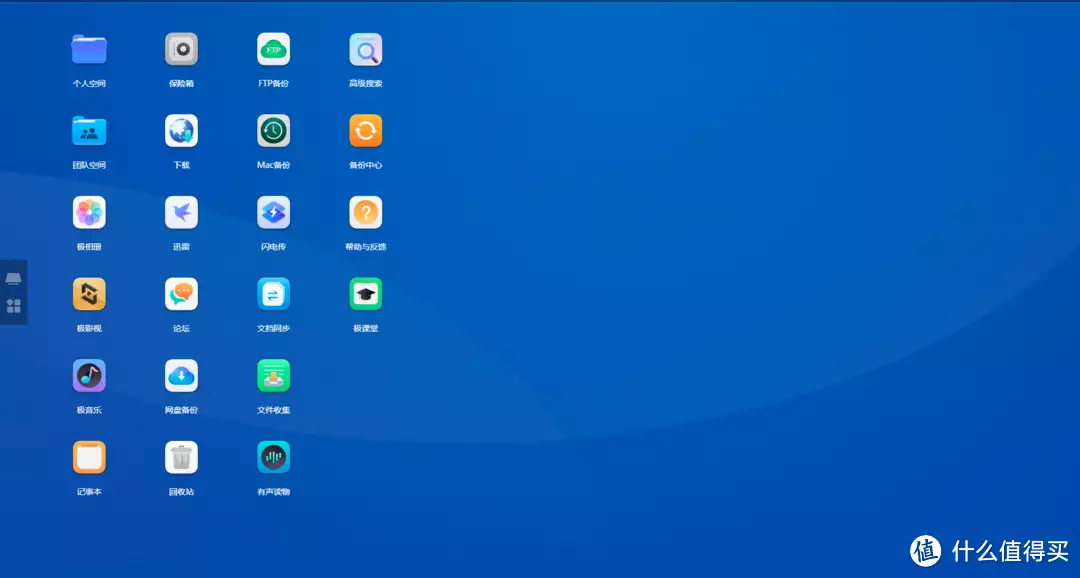Open the 文档同步 sync app

point(273,294)
